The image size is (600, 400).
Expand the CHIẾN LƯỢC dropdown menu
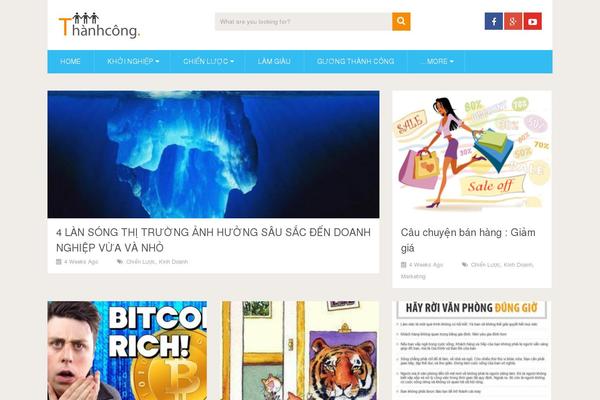point(208,61)
